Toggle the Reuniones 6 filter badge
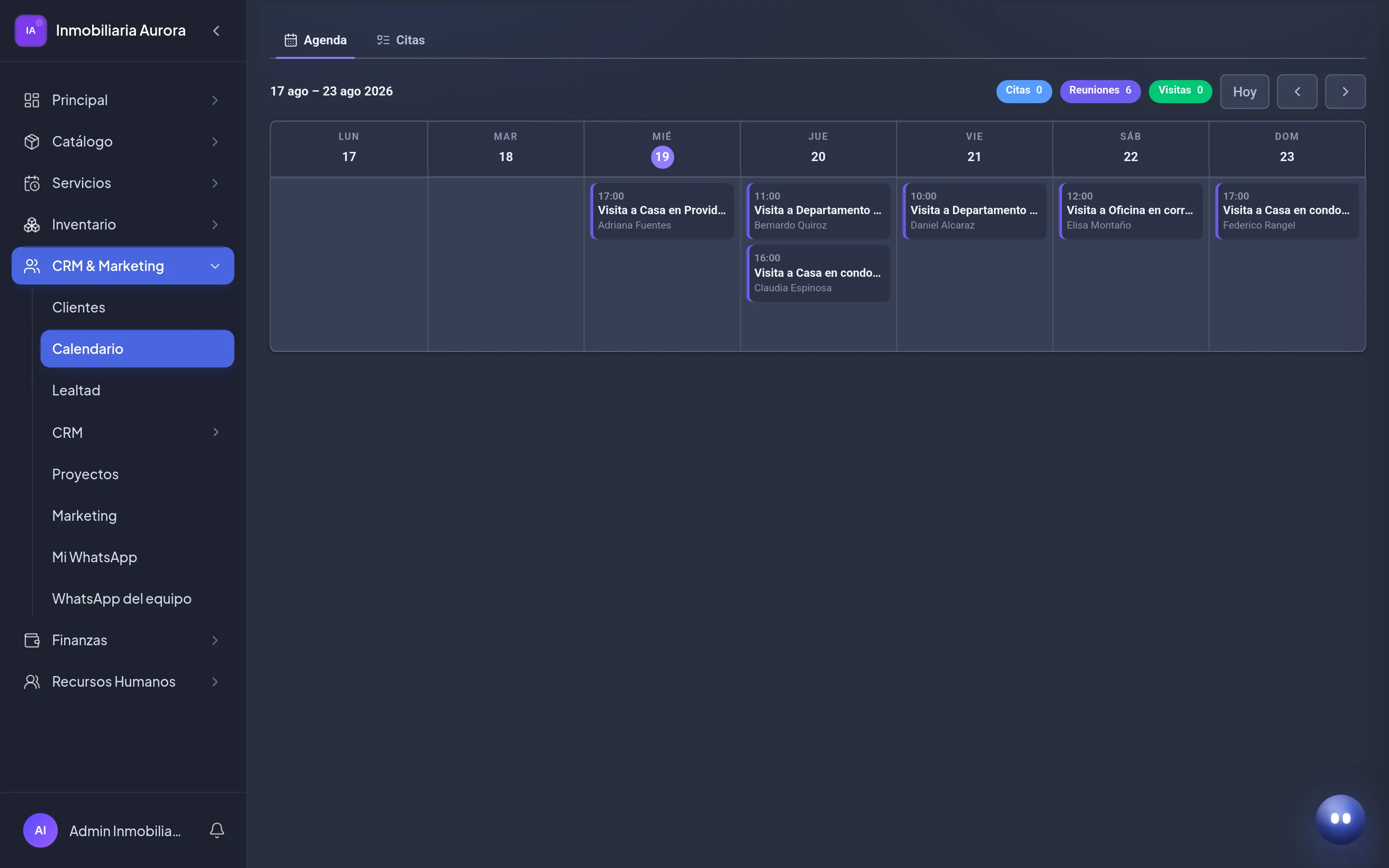 pyautogui.click(x=1100, y=91)
